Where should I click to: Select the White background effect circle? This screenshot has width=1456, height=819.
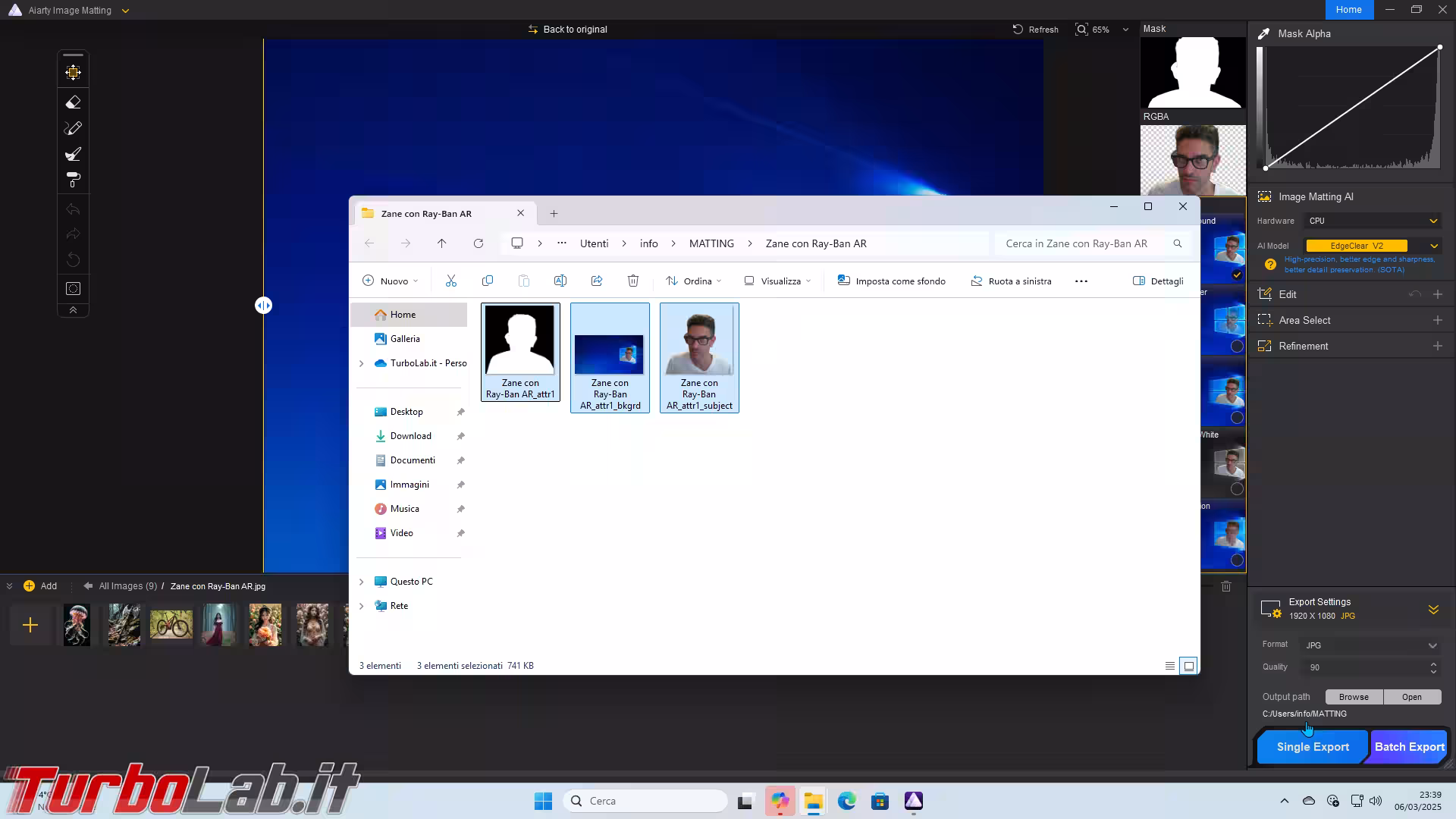click(1237, 489)
